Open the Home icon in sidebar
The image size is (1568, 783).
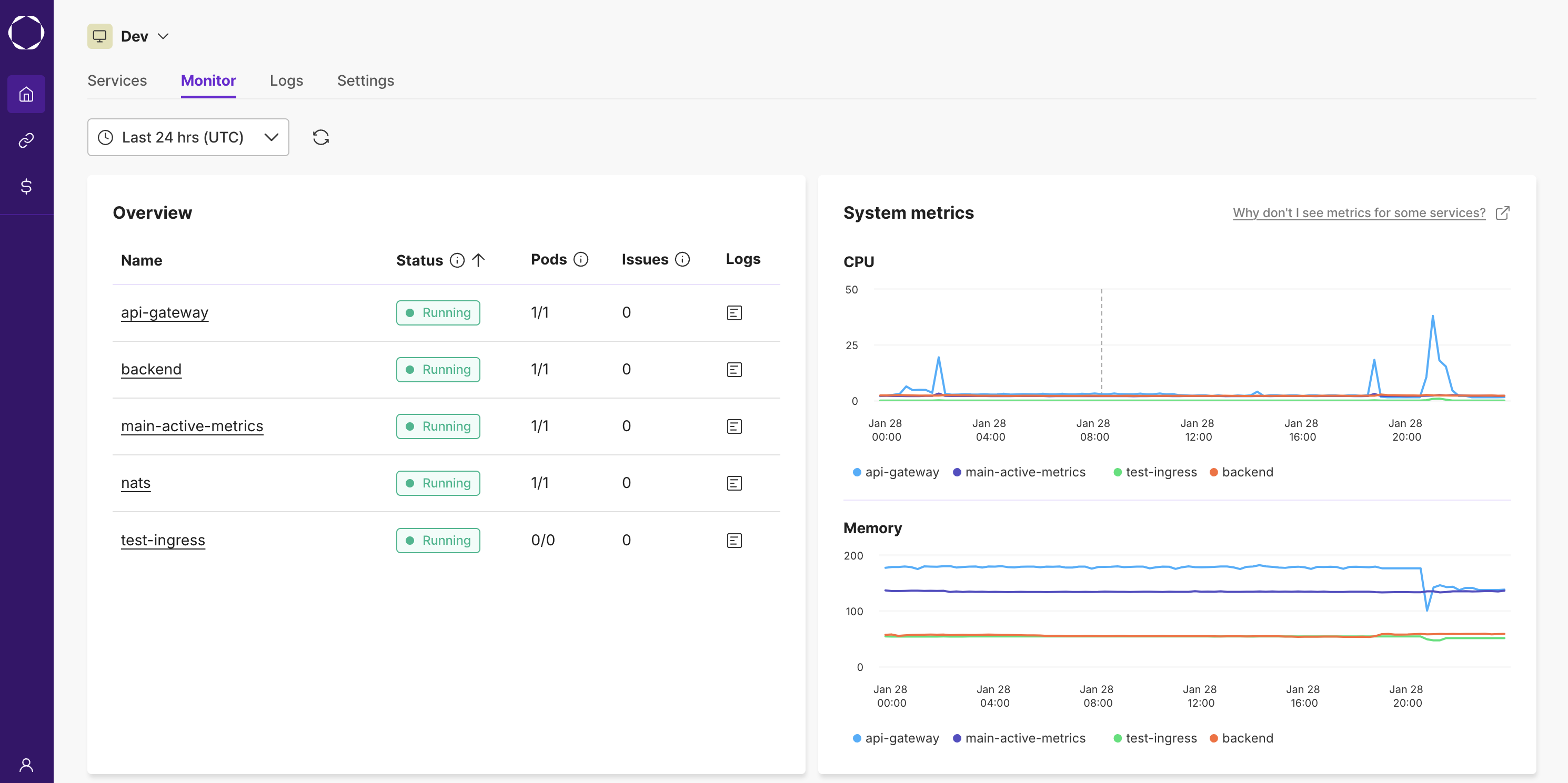(26, 94)
